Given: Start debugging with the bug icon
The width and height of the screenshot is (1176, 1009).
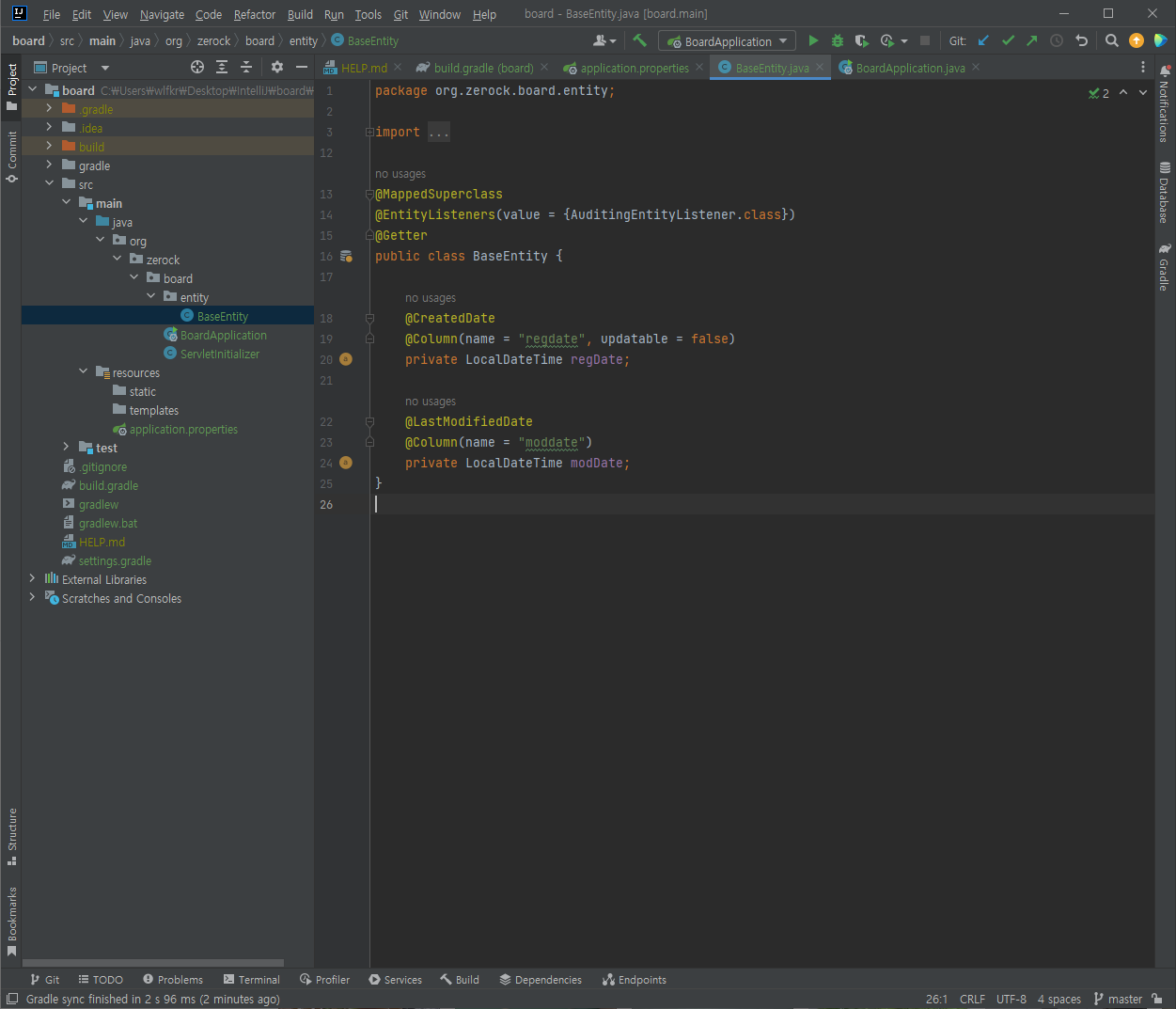Looking at the screenshot, I should click(838, 40).
